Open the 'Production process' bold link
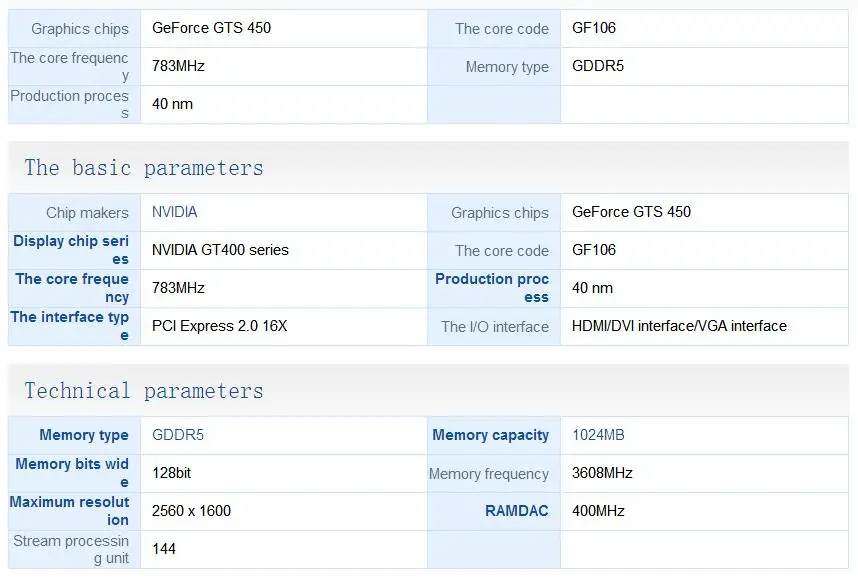858x587 pixels. point(492,288)
